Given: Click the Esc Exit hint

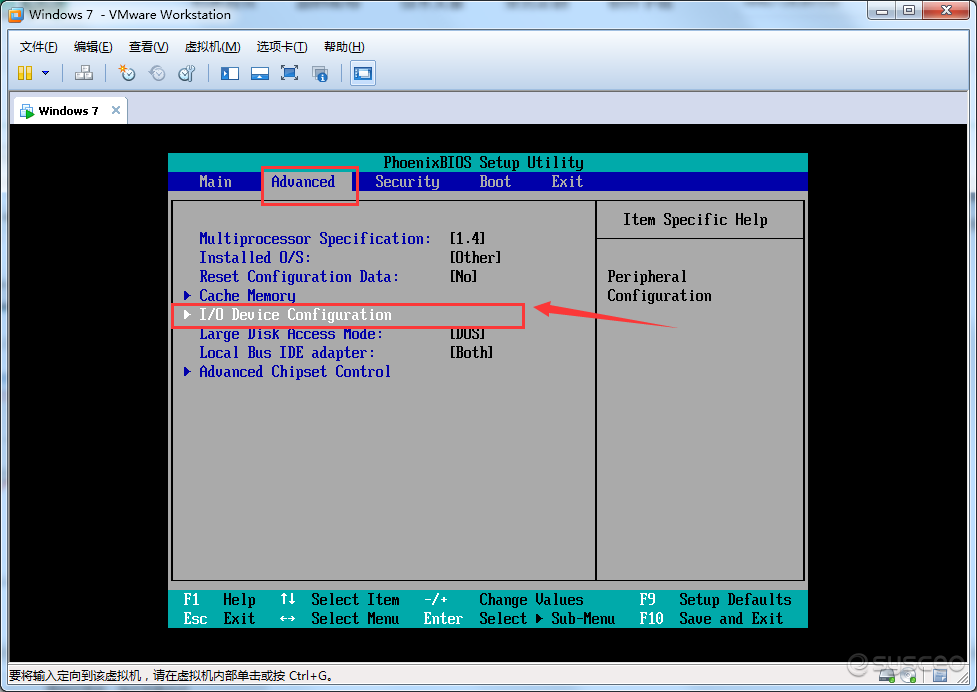Looking at the screenshot, I should pyautogui.click(x=219, y=619).
